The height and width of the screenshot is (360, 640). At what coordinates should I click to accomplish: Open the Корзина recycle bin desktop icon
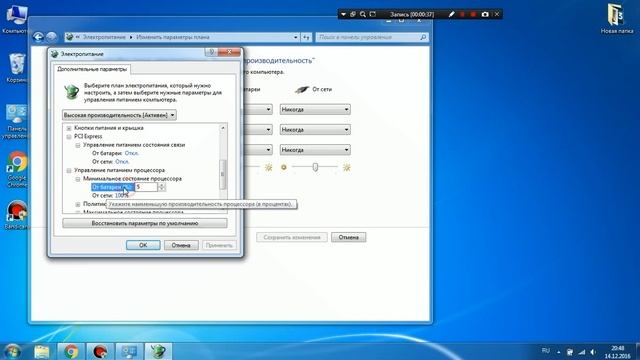pos(17,68)
